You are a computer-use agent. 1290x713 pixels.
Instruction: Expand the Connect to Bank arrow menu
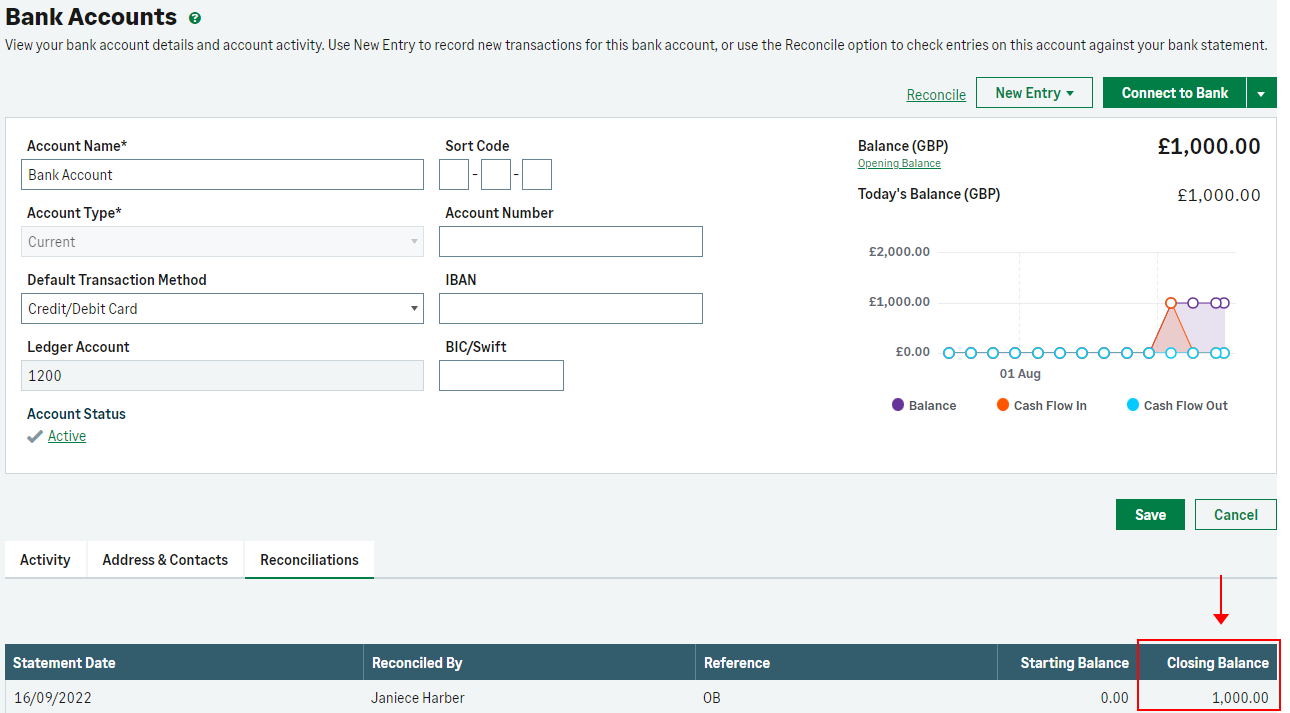pos(1261,93)
